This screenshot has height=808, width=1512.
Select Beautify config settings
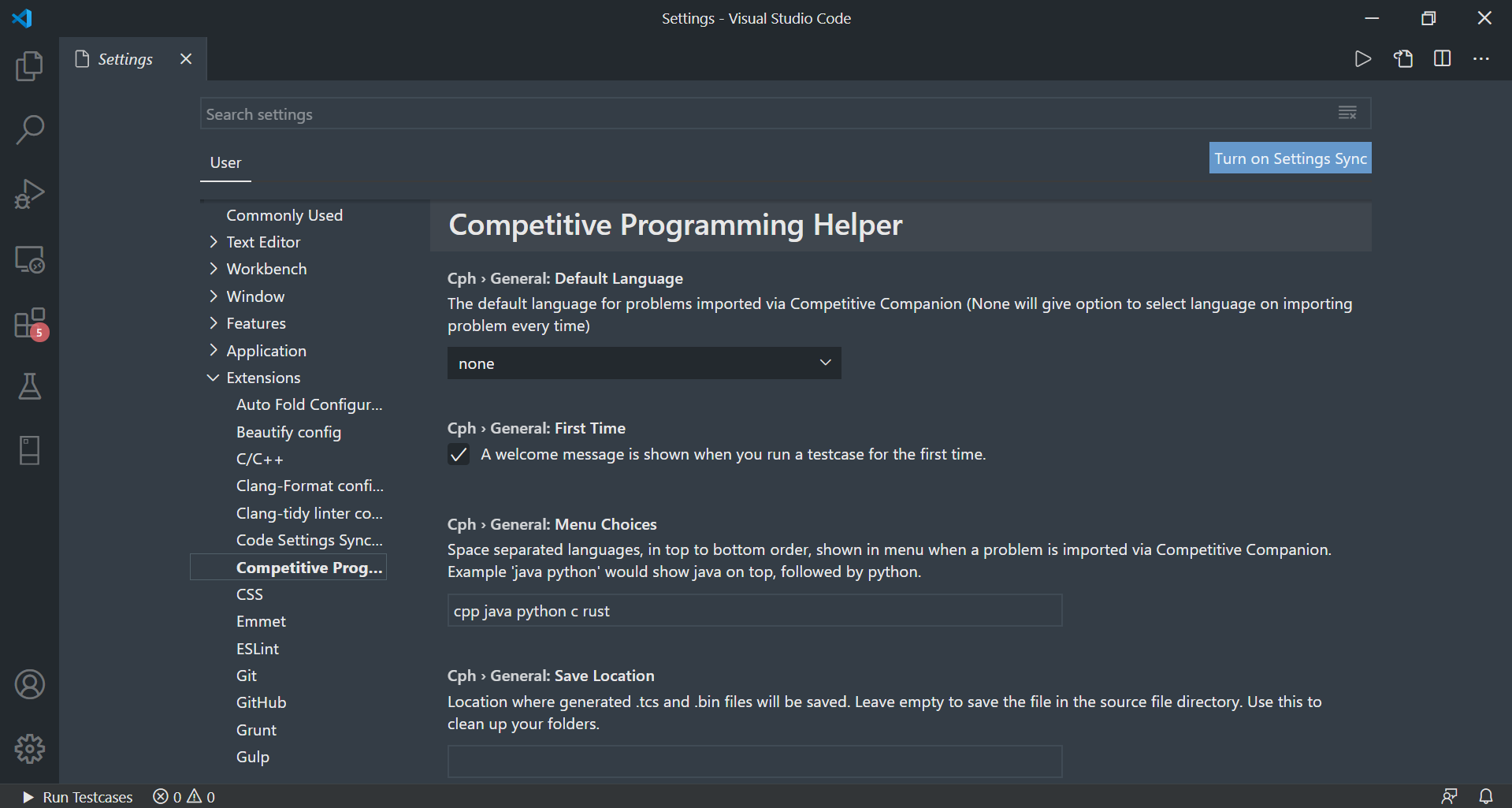[x=288, y=432]
